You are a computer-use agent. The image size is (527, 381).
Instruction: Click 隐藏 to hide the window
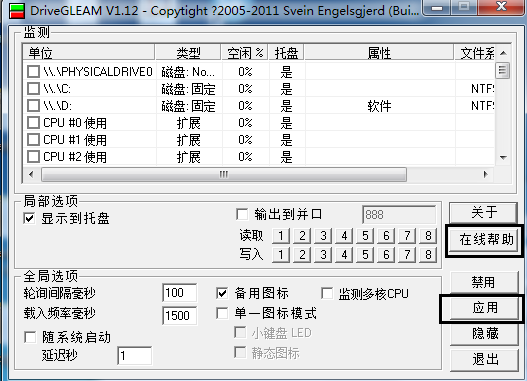coord(485,334)
